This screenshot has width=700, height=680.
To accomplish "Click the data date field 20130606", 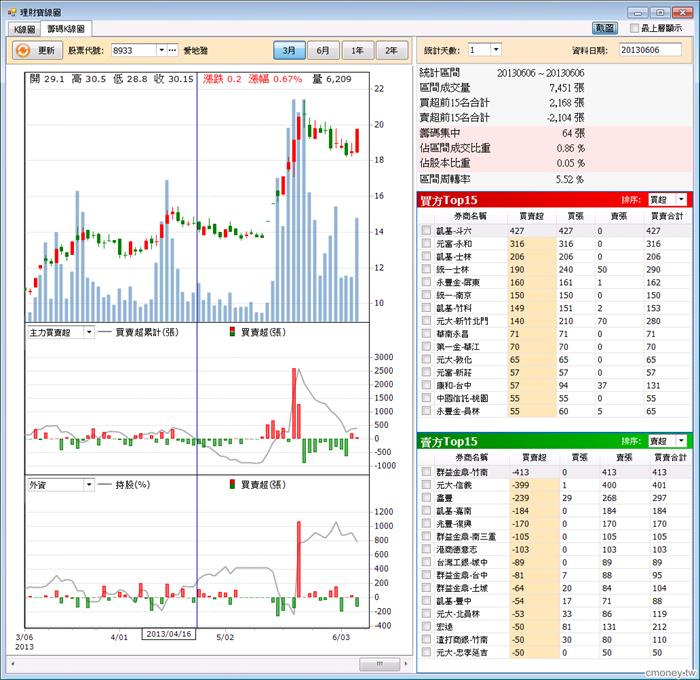I will [650, 50].
